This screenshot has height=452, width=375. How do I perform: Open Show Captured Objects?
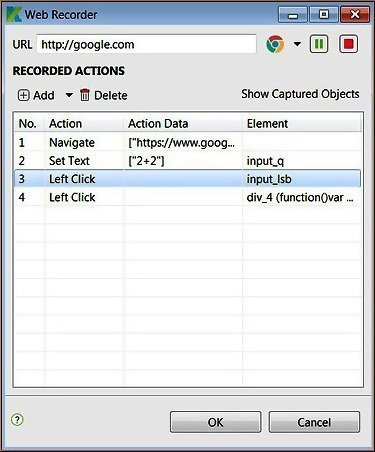click(300, 94)
